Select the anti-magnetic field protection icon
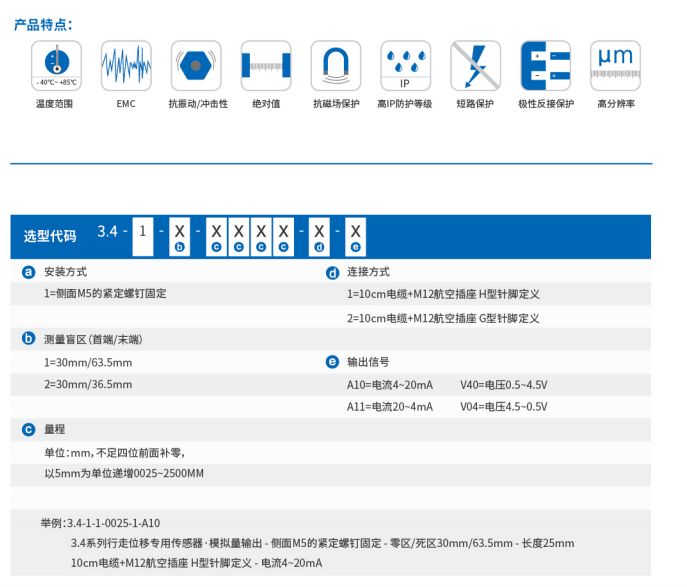This screenshot has height=587, width=687. coord(336,66)
